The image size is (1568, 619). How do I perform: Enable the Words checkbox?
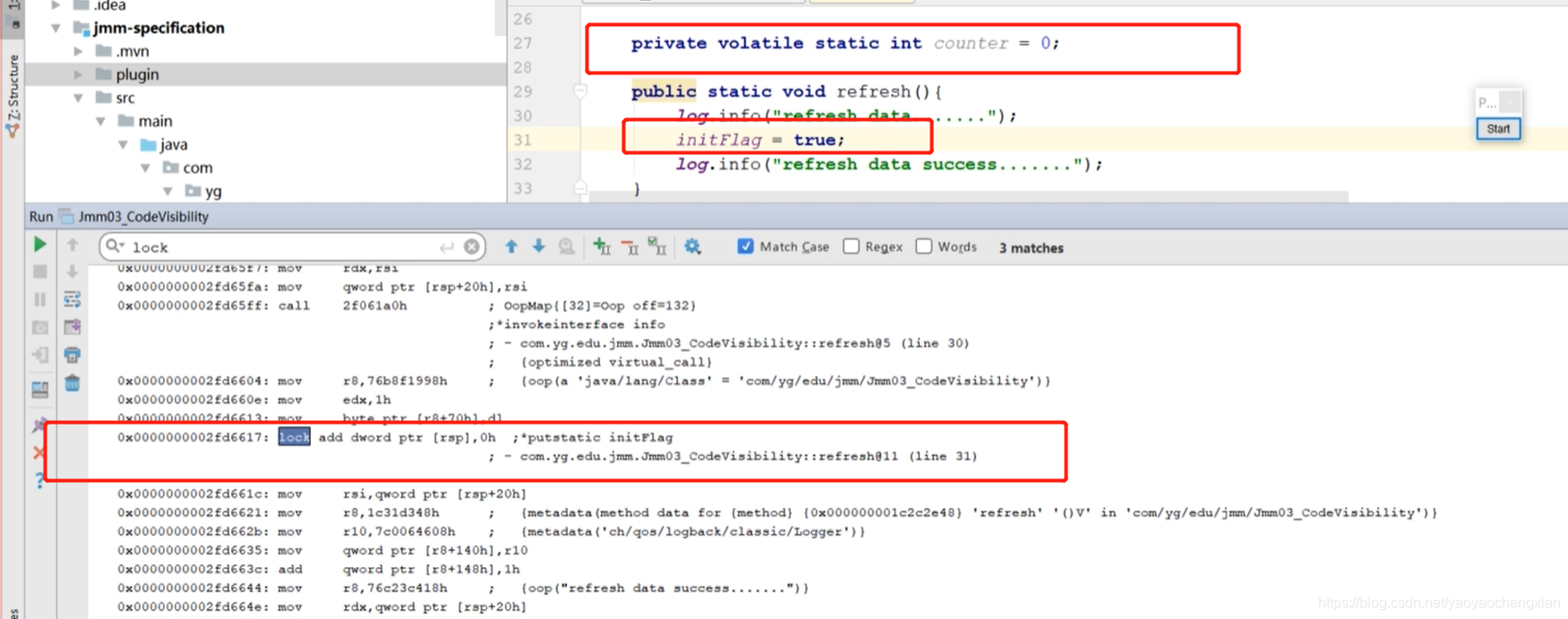coord(924,246)
